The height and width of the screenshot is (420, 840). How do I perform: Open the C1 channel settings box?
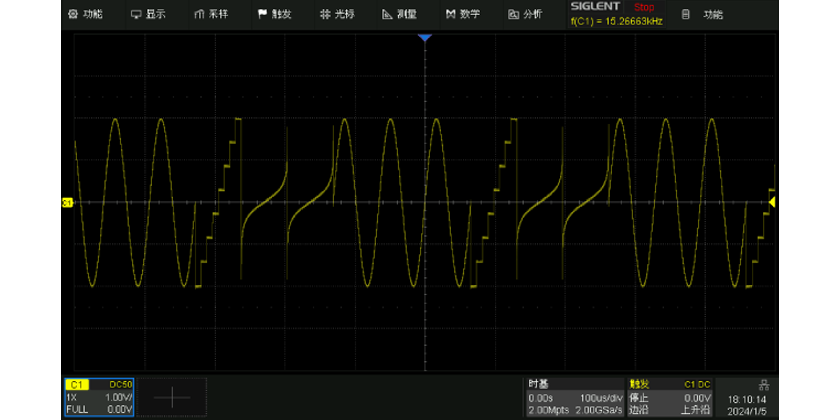pyautogui.click(x=98, y=397)
